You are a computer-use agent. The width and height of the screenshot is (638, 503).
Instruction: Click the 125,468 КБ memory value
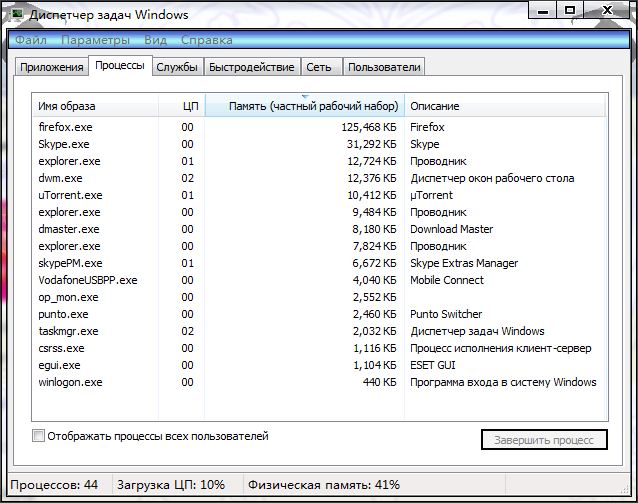(369, 127)
